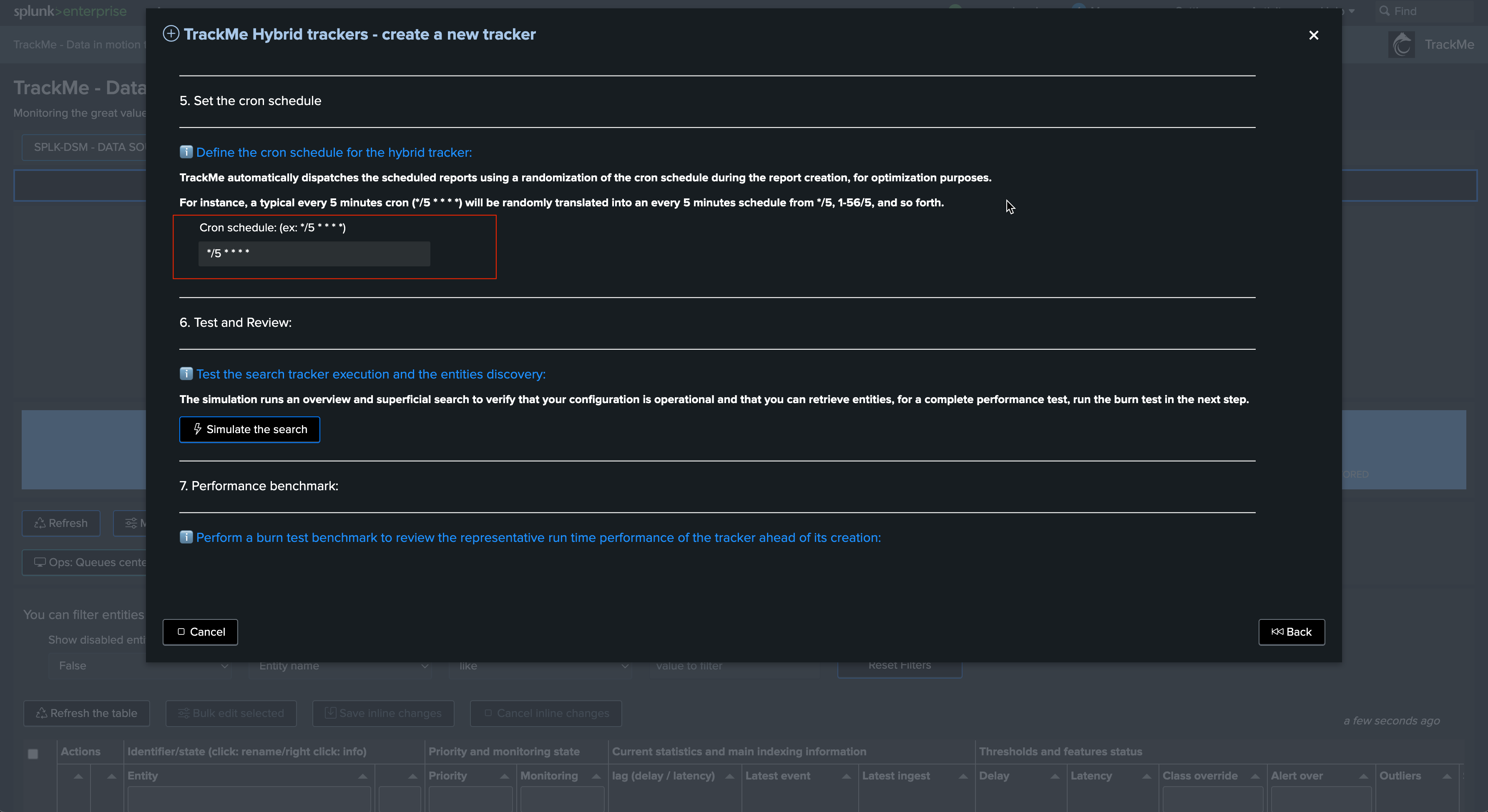Click the Priority column filter box

click(x=470, y=800)
